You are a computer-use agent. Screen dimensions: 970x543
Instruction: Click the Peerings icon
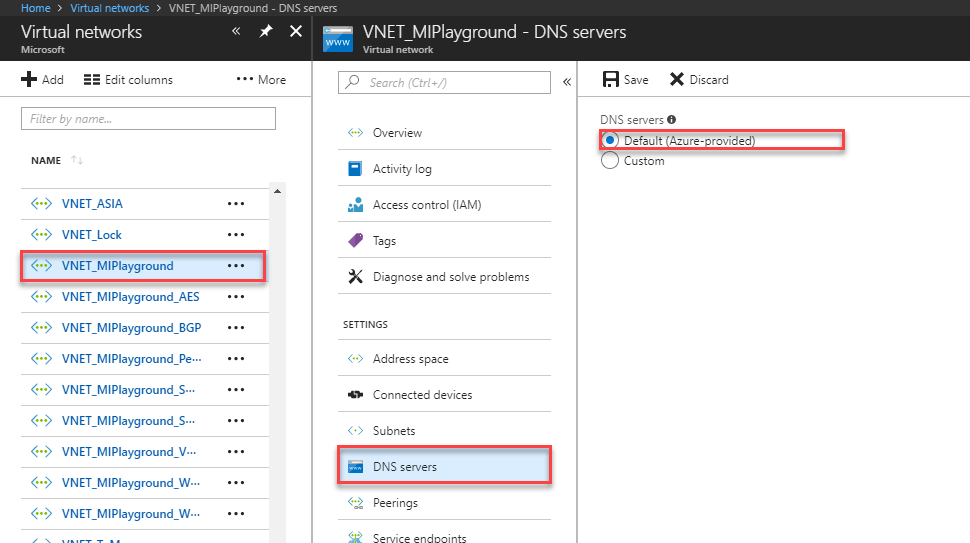pyautogui.click(x=355, y=503)
